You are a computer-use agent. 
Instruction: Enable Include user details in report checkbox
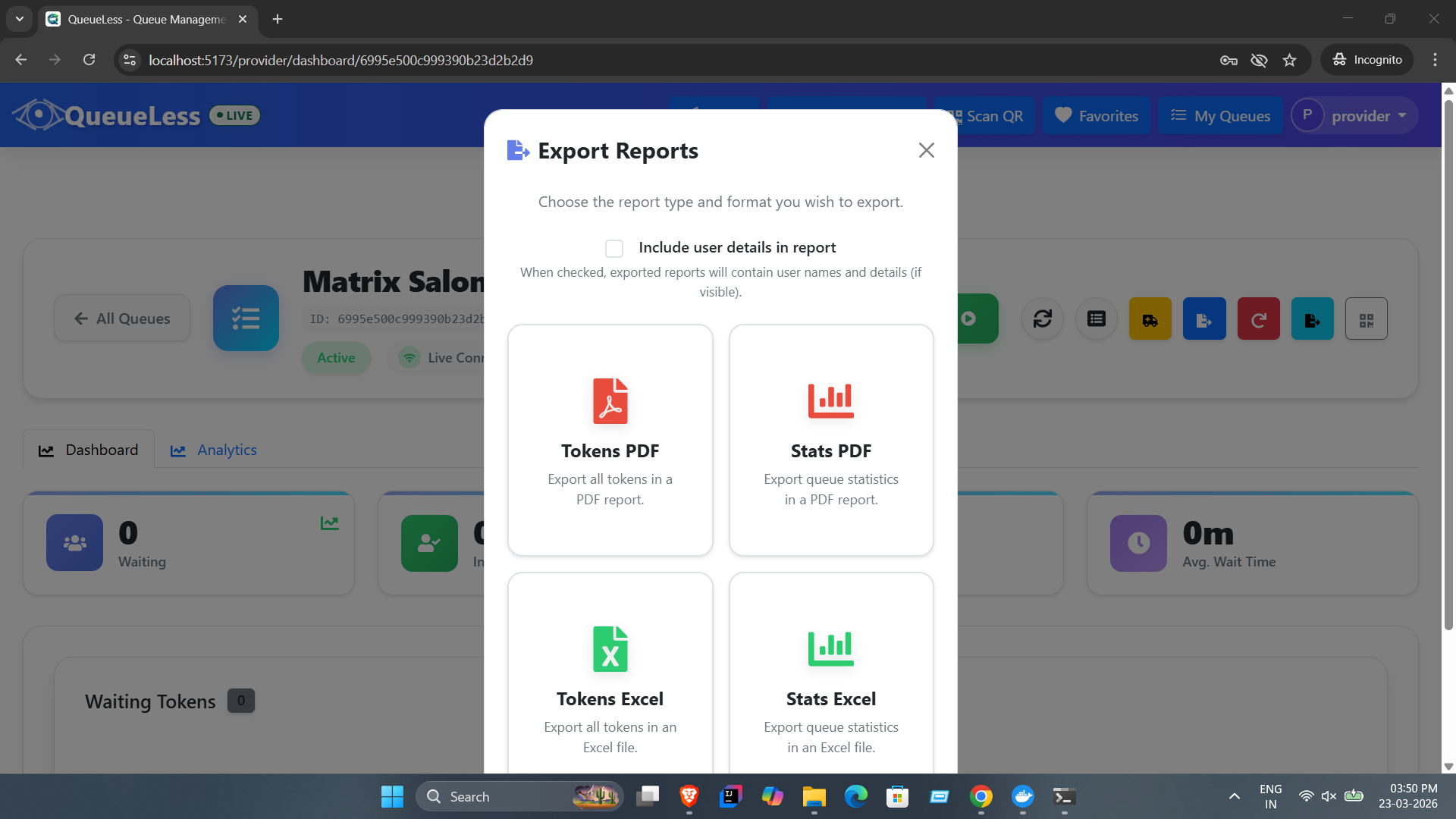[614, 248]
